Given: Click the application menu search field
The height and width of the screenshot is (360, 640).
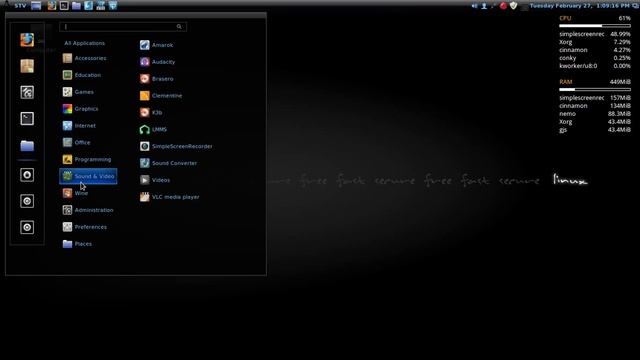Looking at the screenshot, I should pyautogui.click(x=123, y=27).
